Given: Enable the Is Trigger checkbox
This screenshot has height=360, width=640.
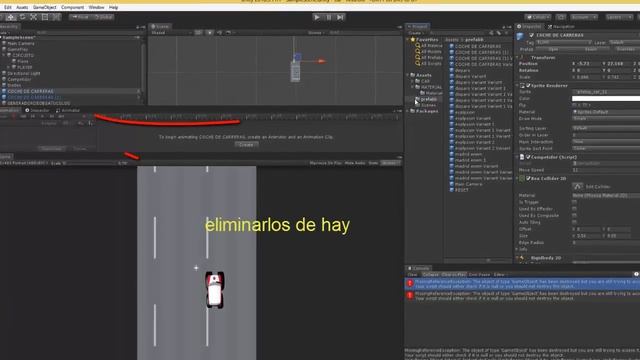Looking at the screenshot, I should point(575,202).
